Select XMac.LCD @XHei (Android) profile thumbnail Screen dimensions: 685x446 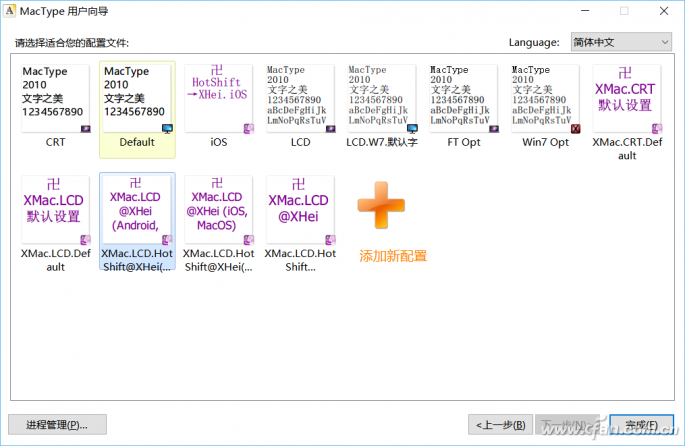[137, 210]
